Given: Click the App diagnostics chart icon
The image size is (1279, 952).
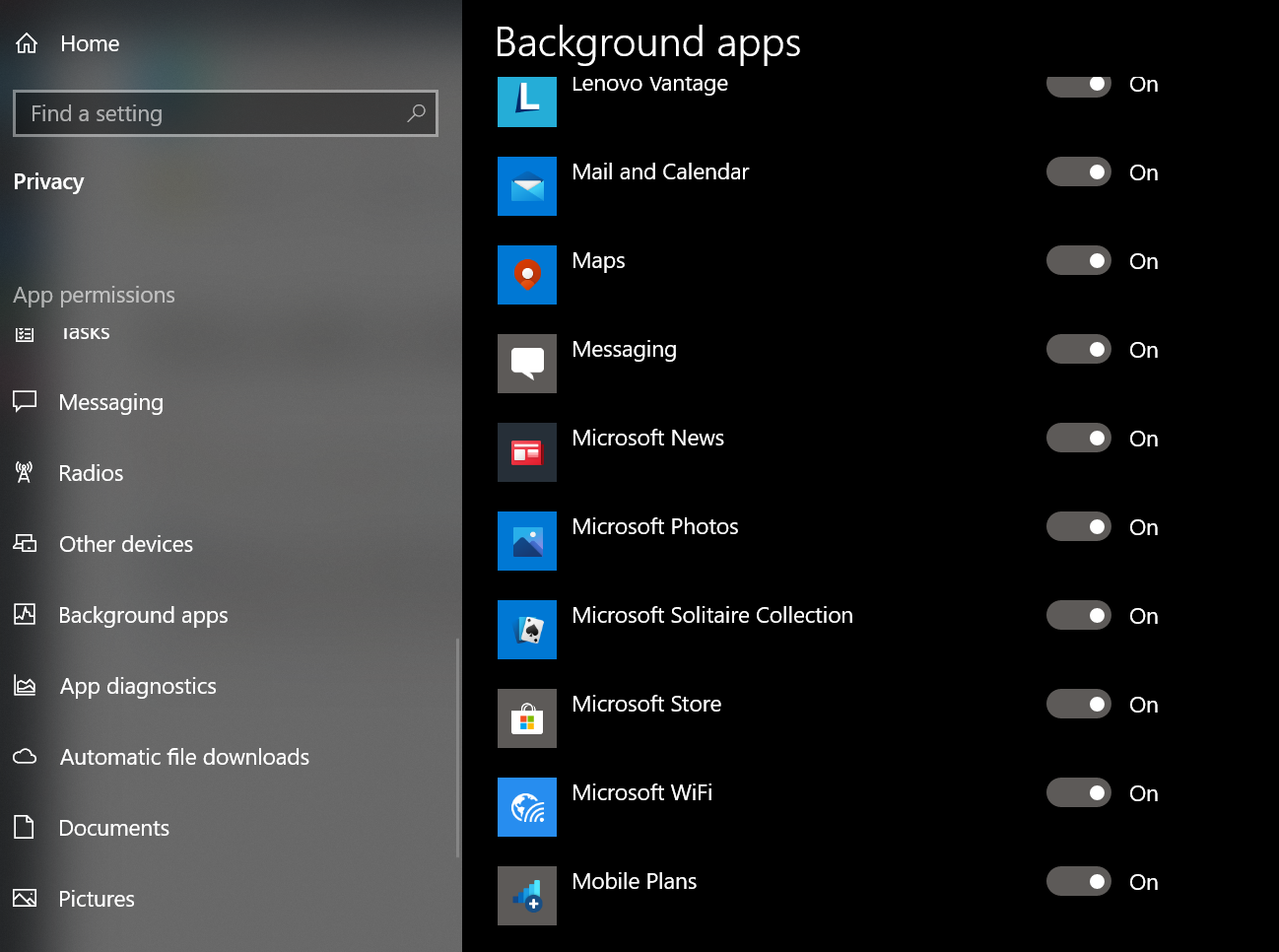Looking at the screenshot, I should coord(25,685).
